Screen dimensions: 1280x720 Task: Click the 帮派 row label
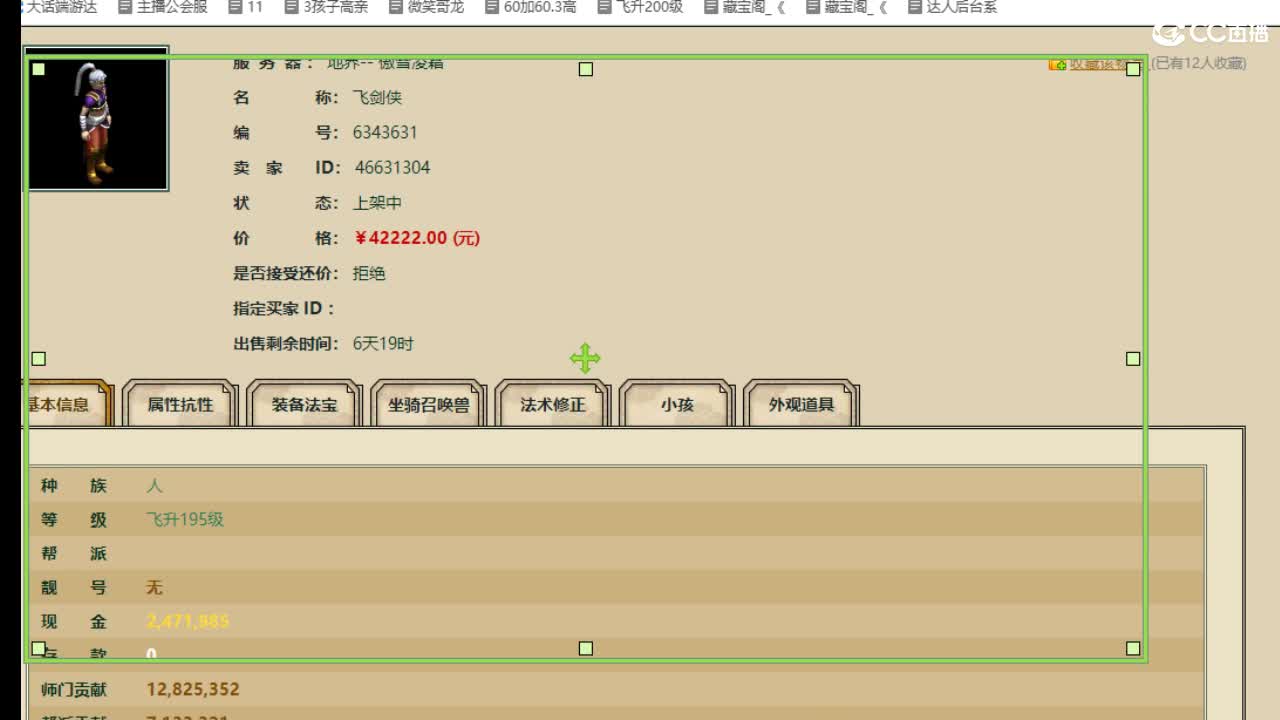(73, 554)
